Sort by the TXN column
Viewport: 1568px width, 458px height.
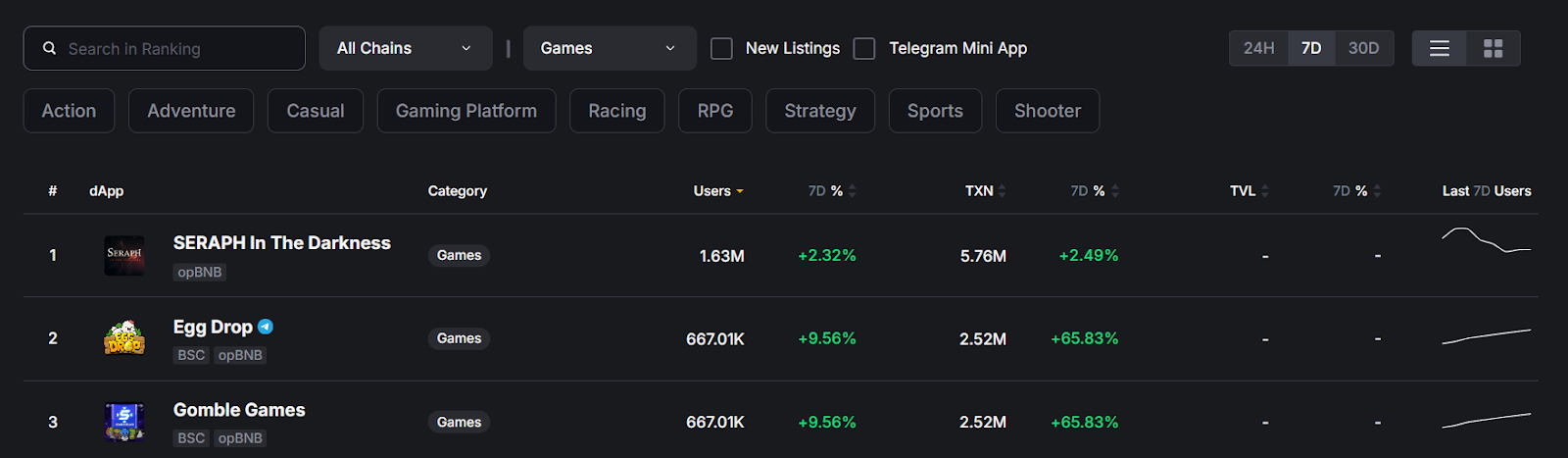click(x=985, y=191)
